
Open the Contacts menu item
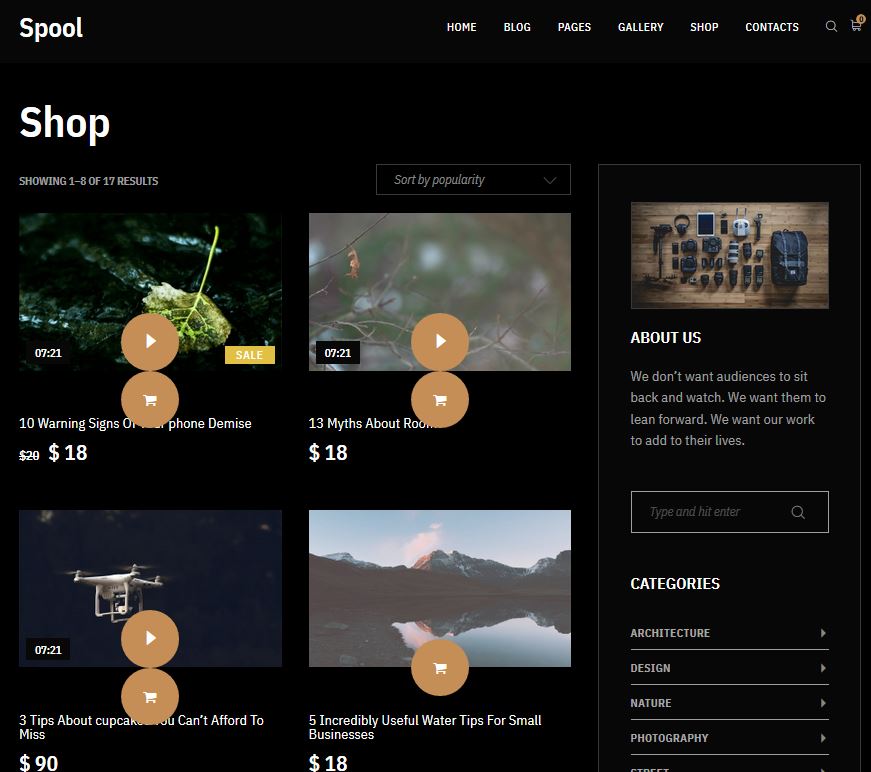pos(772,27)
